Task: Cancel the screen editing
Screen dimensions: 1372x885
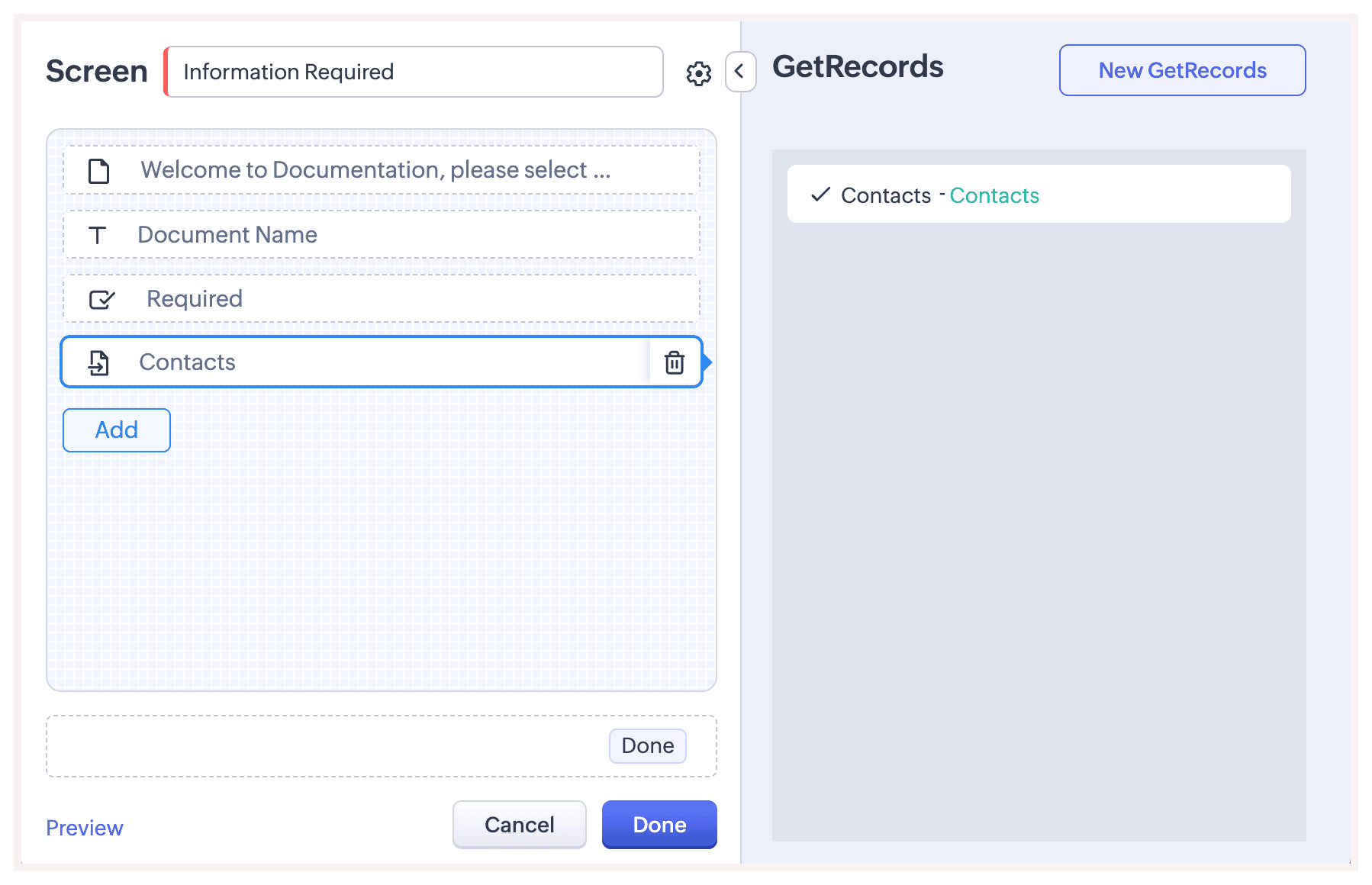Action: coord(519,825)
